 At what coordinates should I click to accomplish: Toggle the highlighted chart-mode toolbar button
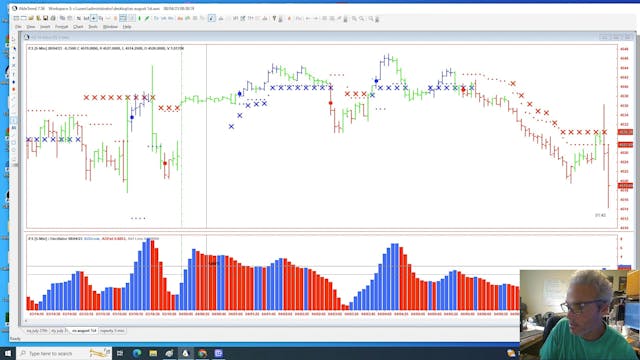tap(212, 18)
